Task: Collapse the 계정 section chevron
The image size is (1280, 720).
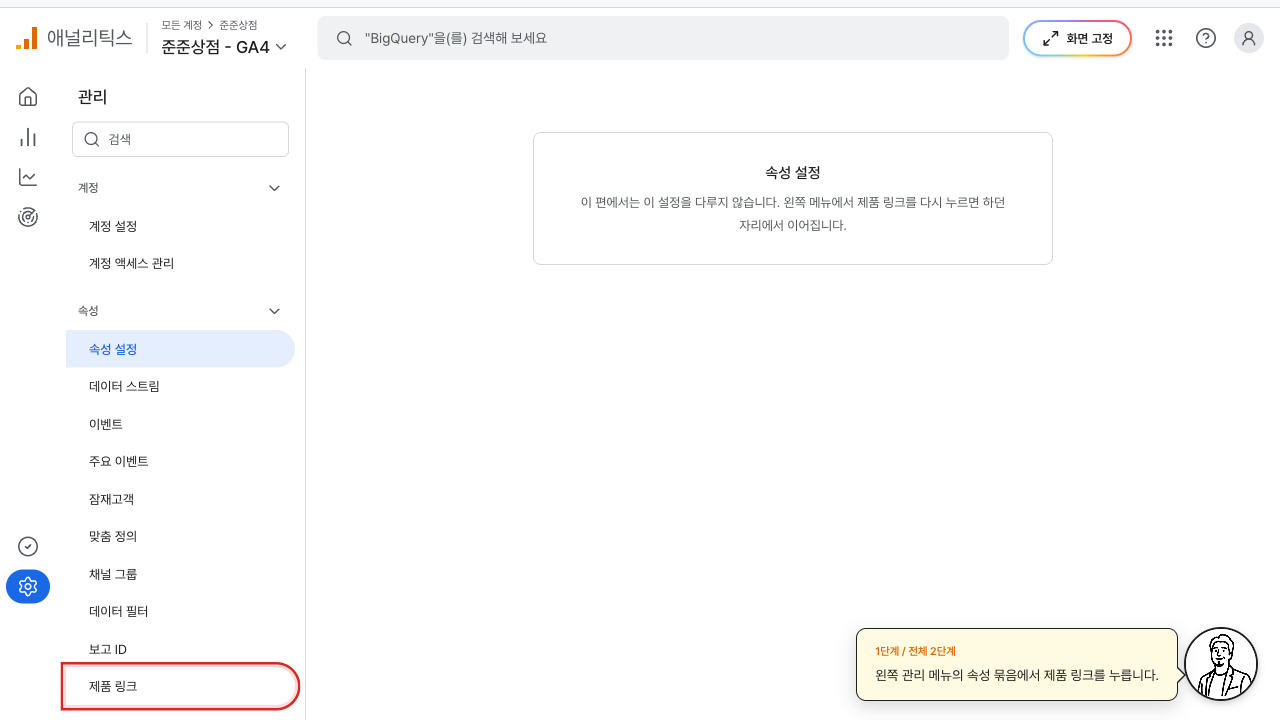Action: point(275,188)
